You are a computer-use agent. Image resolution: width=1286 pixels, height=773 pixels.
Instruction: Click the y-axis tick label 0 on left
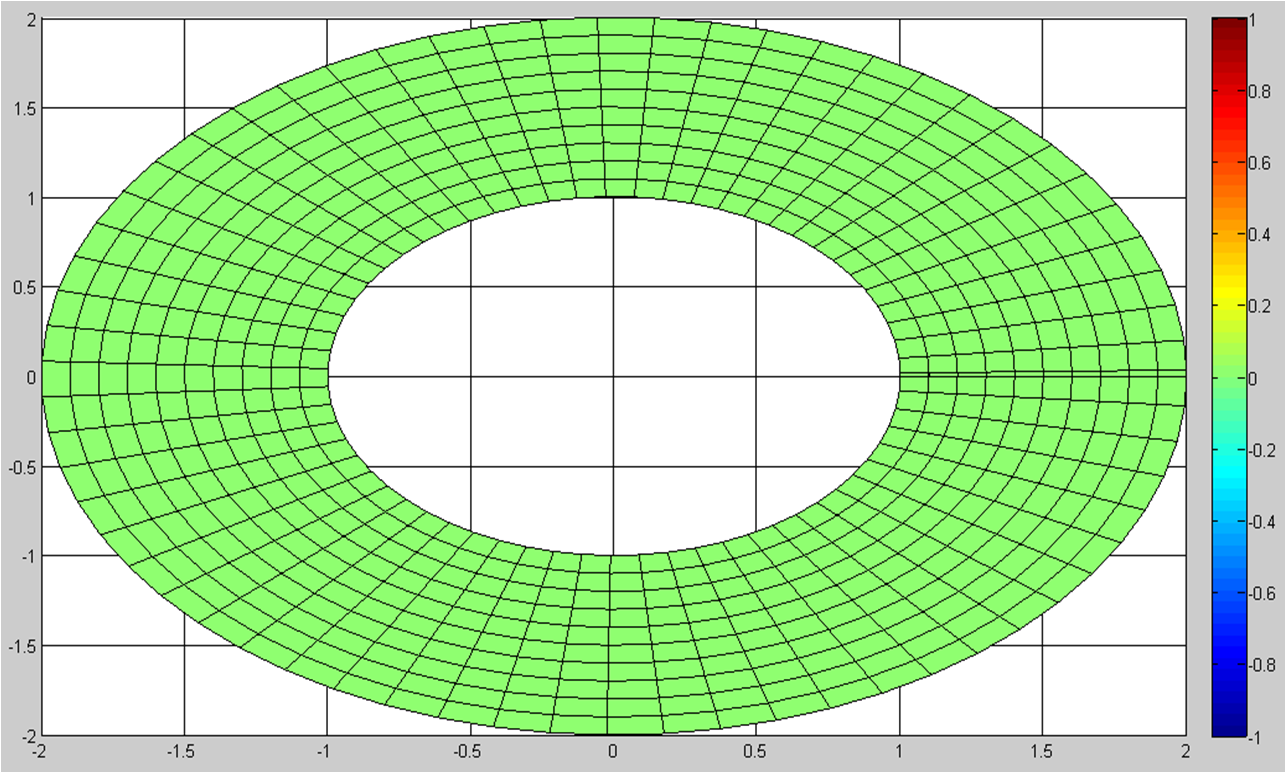pos(32,378)
